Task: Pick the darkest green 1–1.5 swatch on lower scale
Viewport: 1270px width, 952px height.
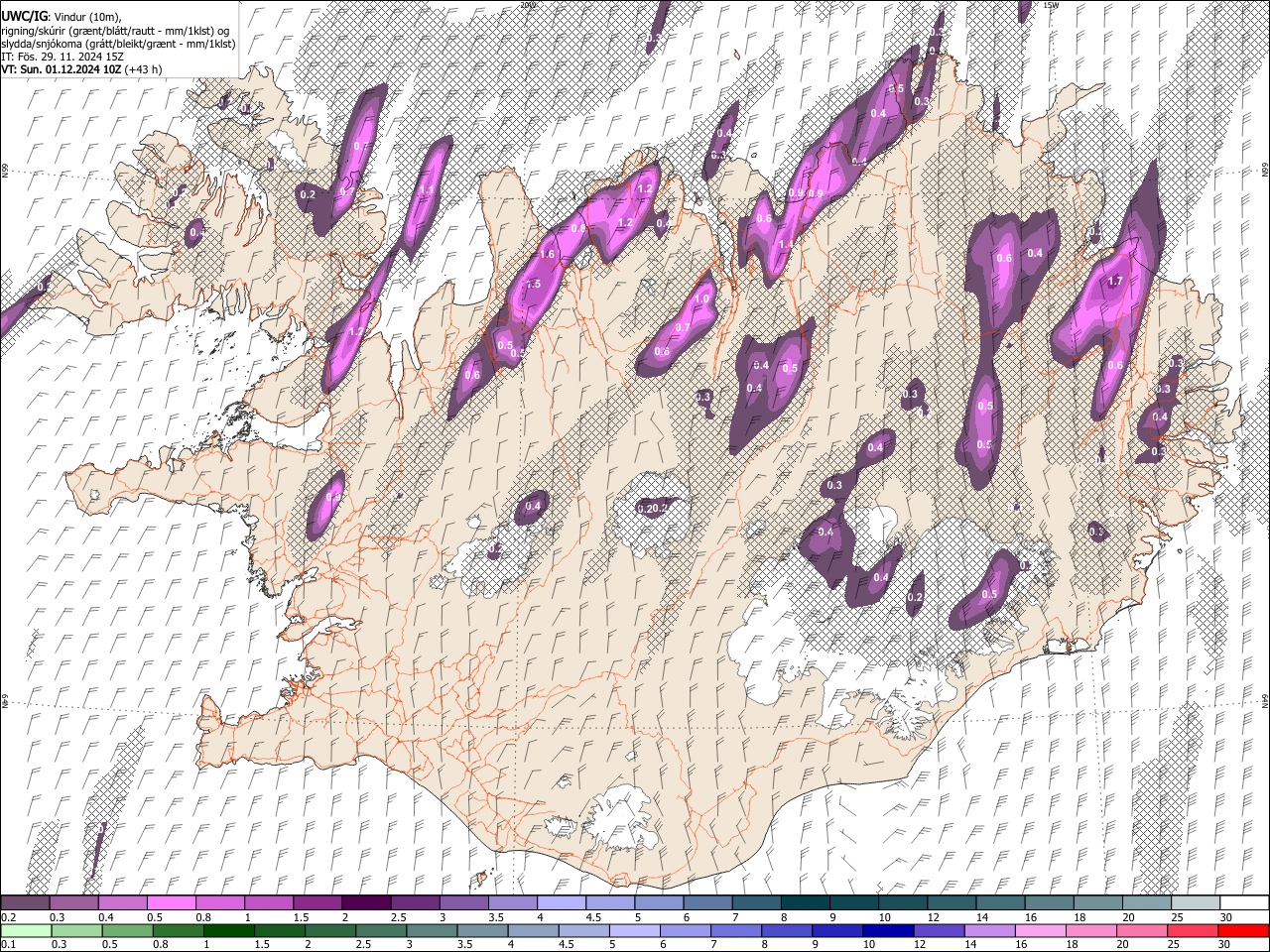Action: [x=229, y=930]
